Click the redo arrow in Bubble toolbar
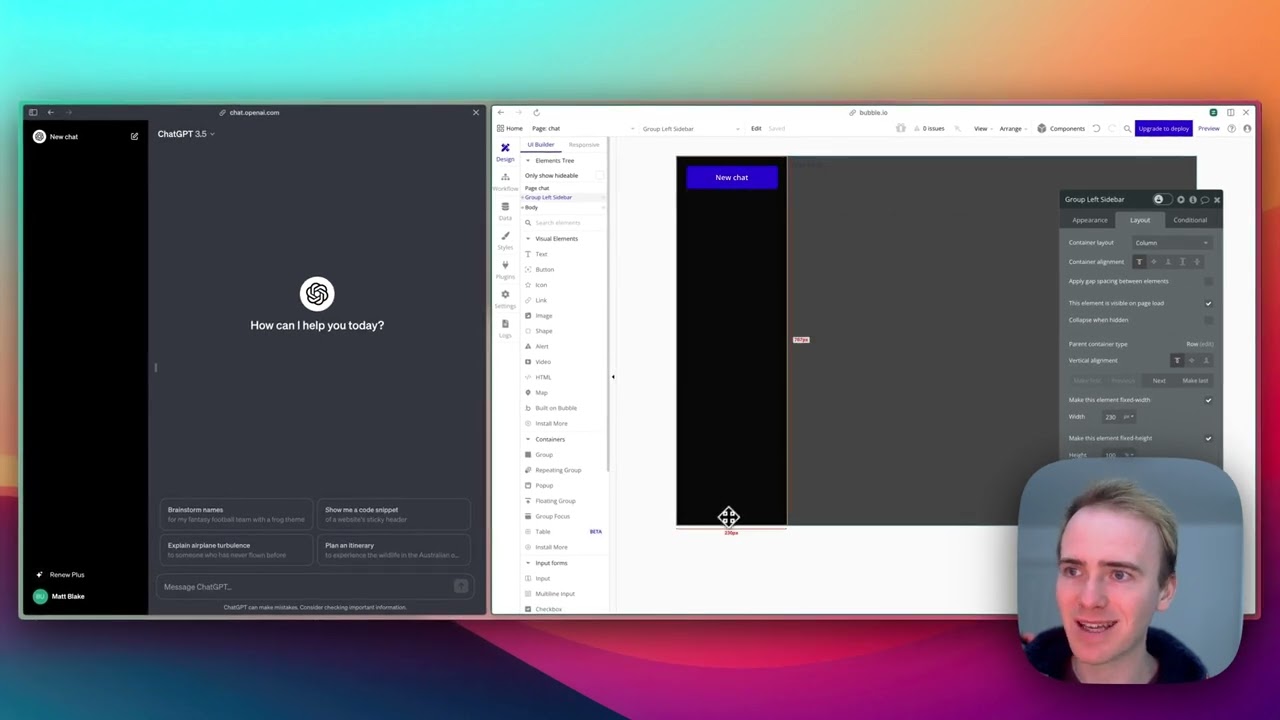Screen dimensions: 1280x720 [x=1111, y=128]
